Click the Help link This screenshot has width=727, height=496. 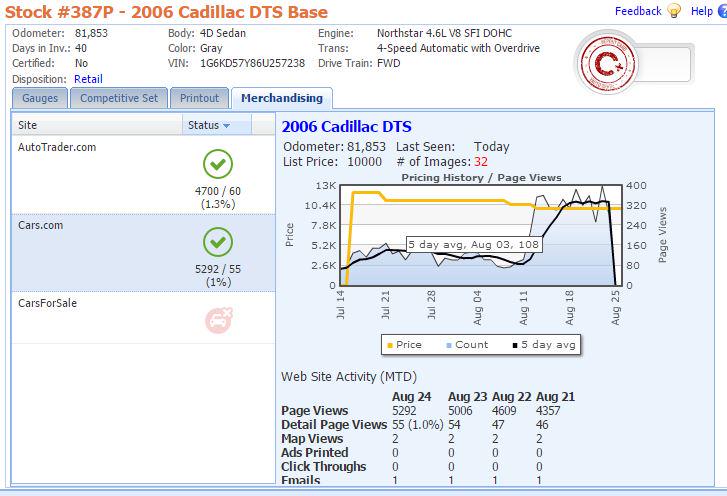click(x=701, y=11)
